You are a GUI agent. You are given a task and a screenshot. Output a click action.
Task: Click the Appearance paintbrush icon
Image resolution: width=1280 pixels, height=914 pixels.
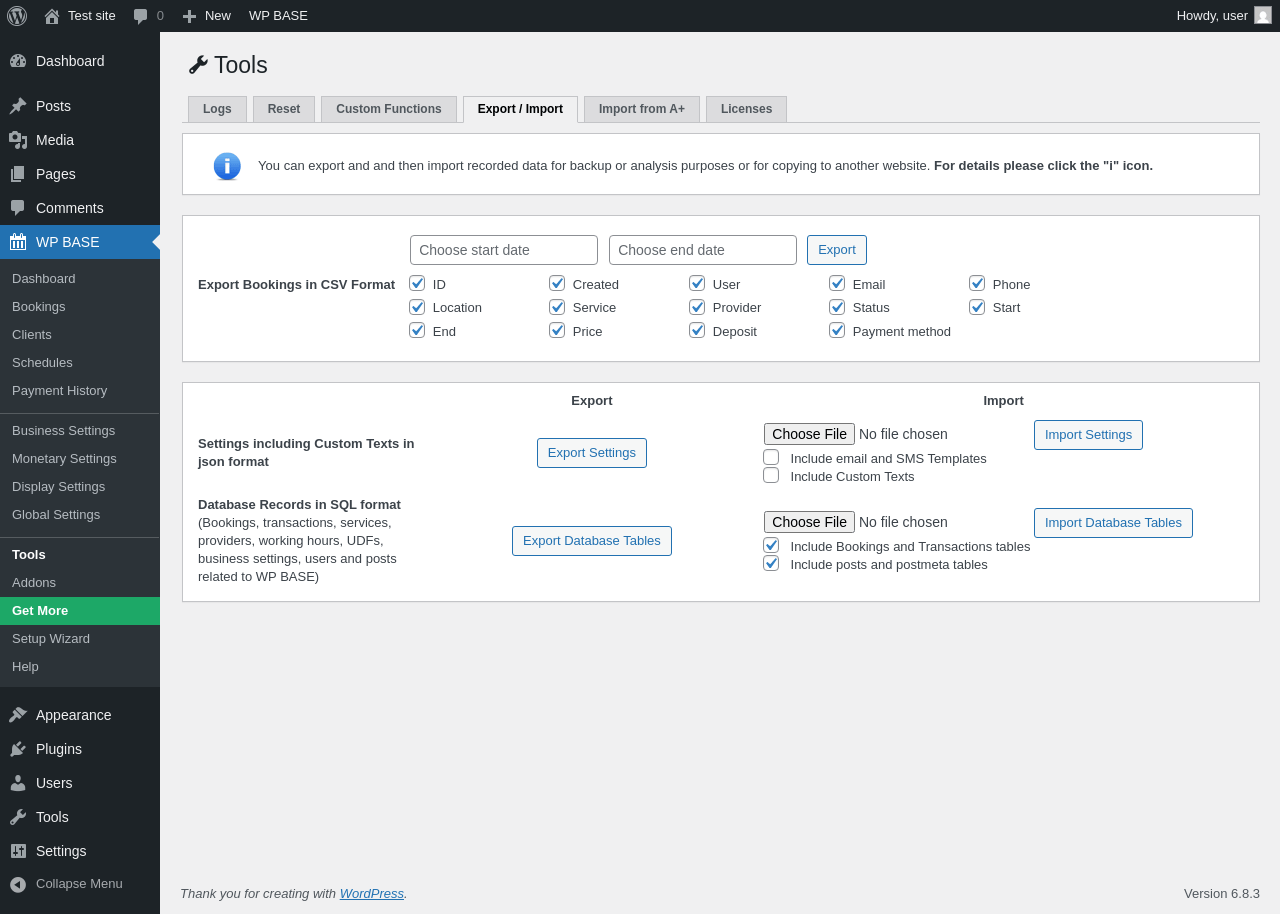coord(18,715)
